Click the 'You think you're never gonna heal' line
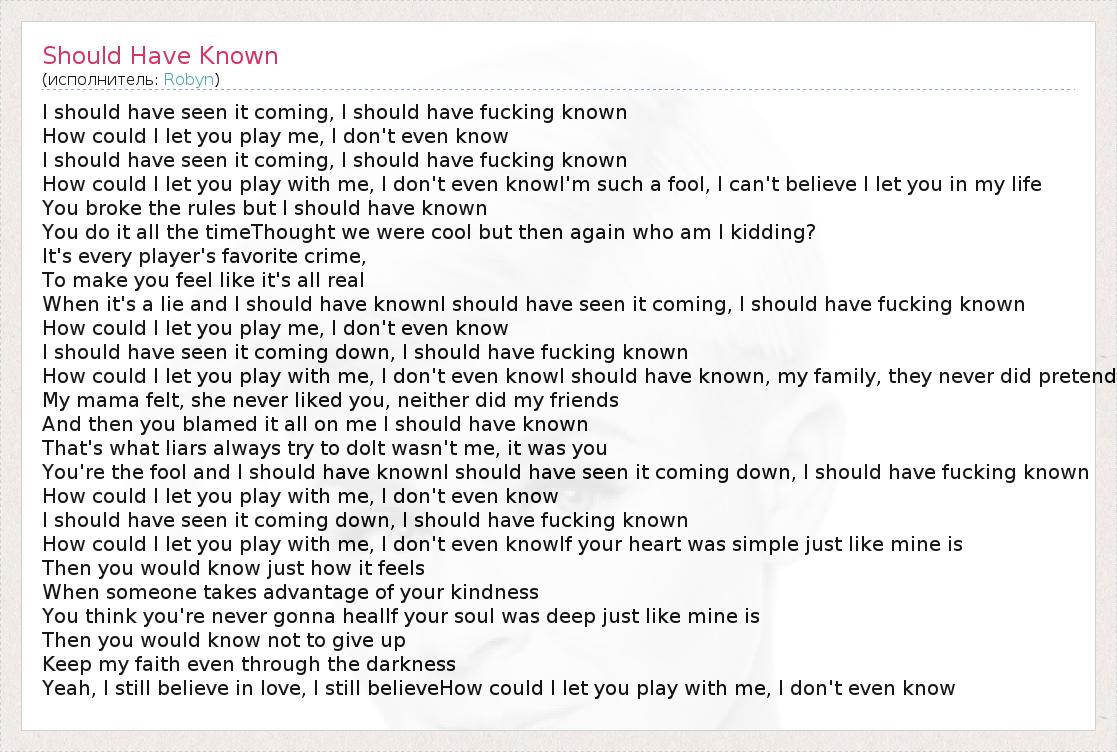 click(400, 616)
